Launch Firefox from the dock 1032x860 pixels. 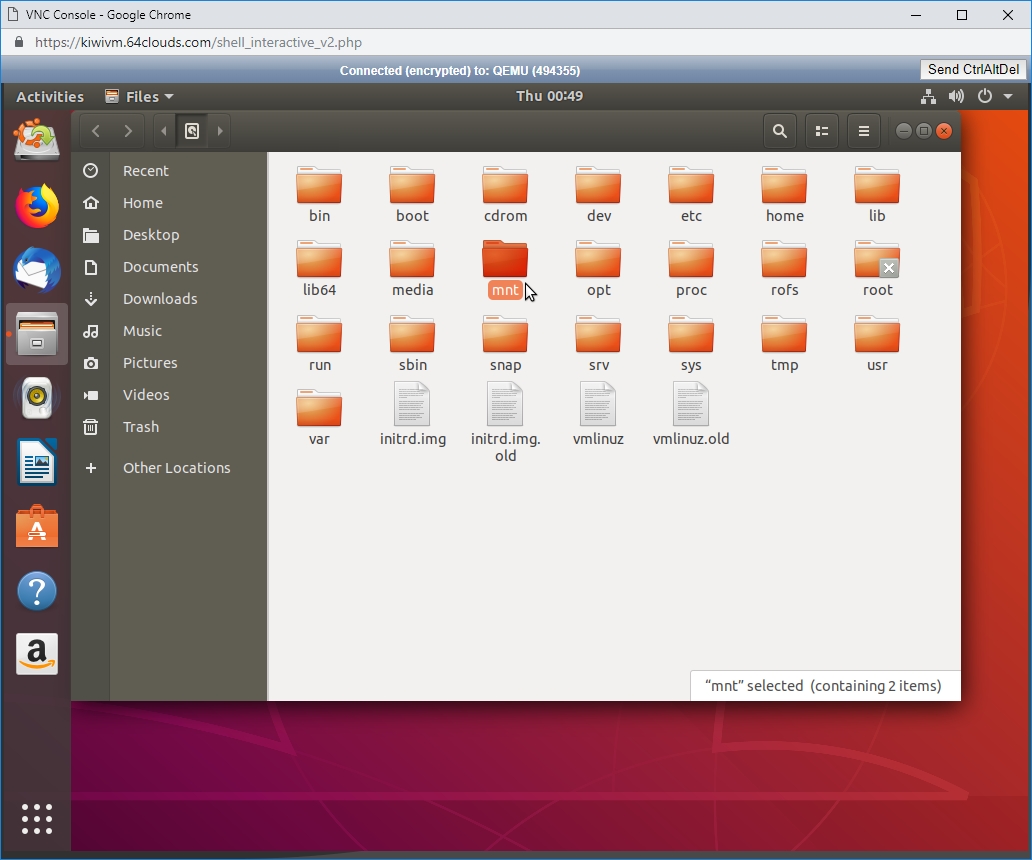37,207
